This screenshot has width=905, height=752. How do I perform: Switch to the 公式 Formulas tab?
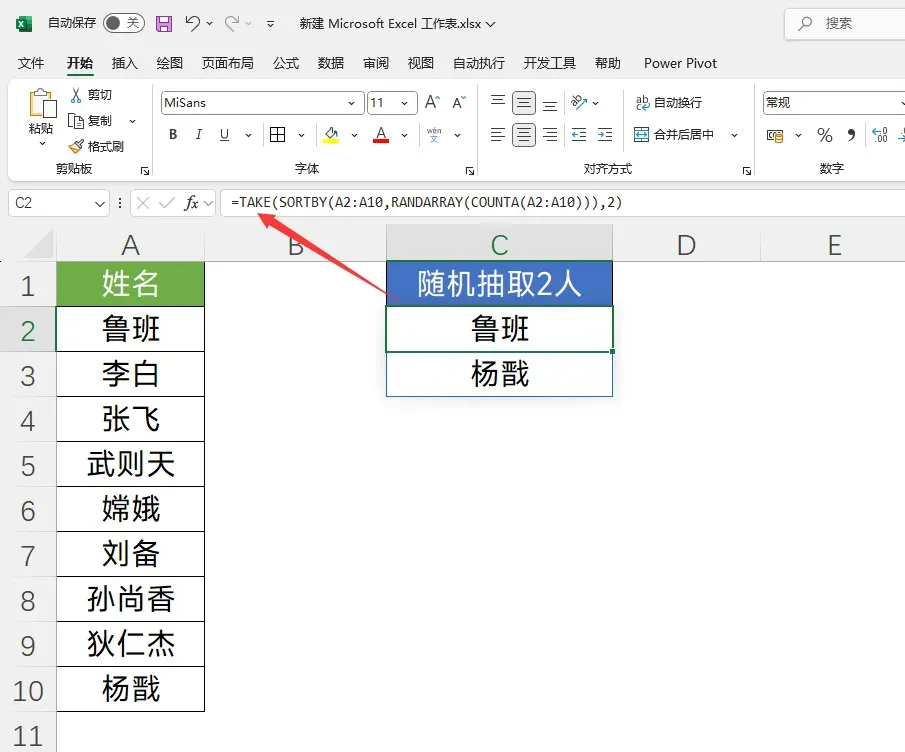(286, 63)
